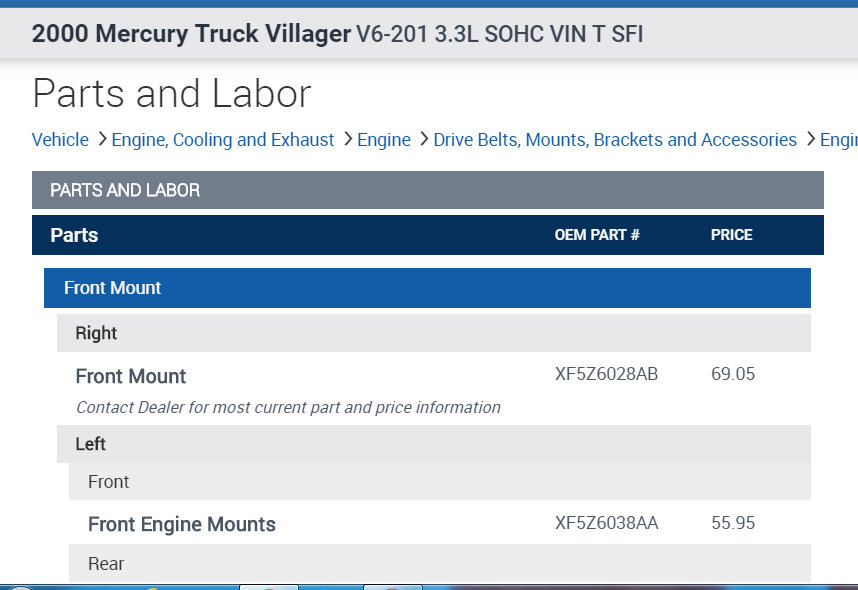
Task: Click the Front Engine Mounts part name
Action: coord(182,524)
